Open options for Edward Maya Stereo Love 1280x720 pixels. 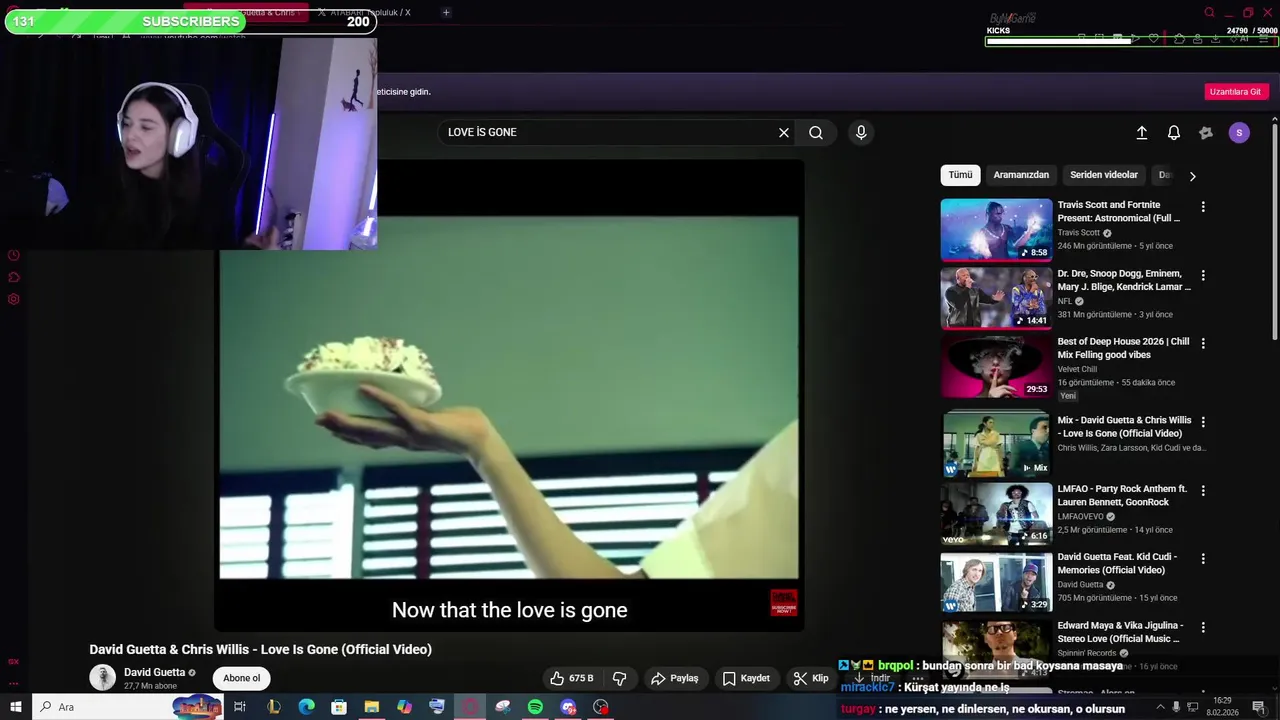1203,627
